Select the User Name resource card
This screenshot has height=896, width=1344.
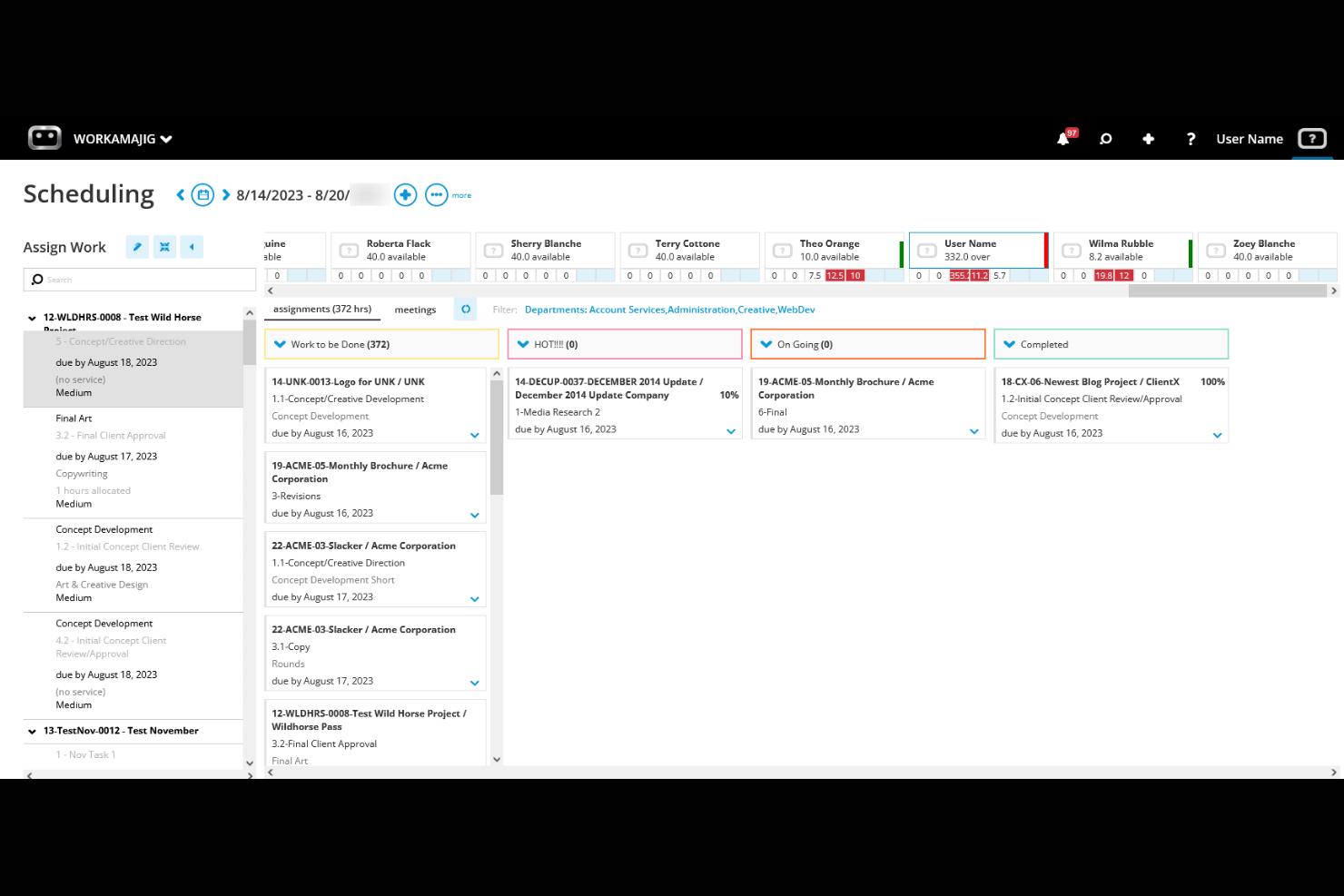[978, 251]
